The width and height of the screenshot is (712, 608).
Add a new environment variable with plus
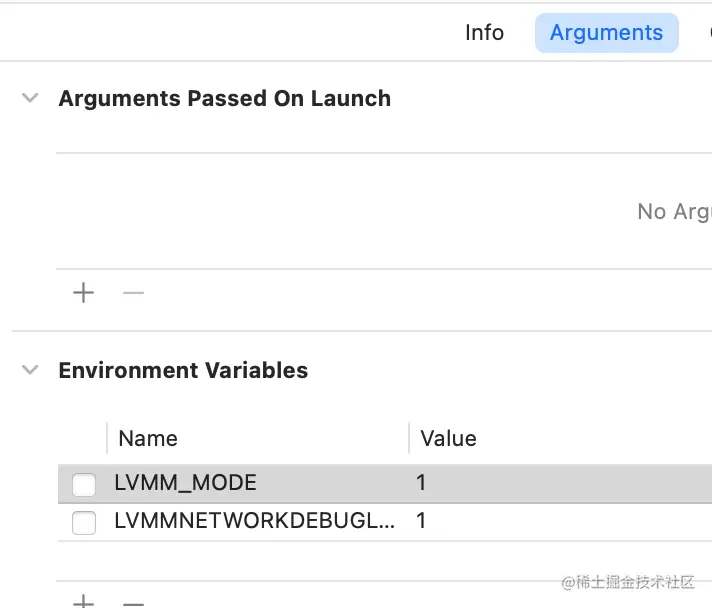click(84, 602)
